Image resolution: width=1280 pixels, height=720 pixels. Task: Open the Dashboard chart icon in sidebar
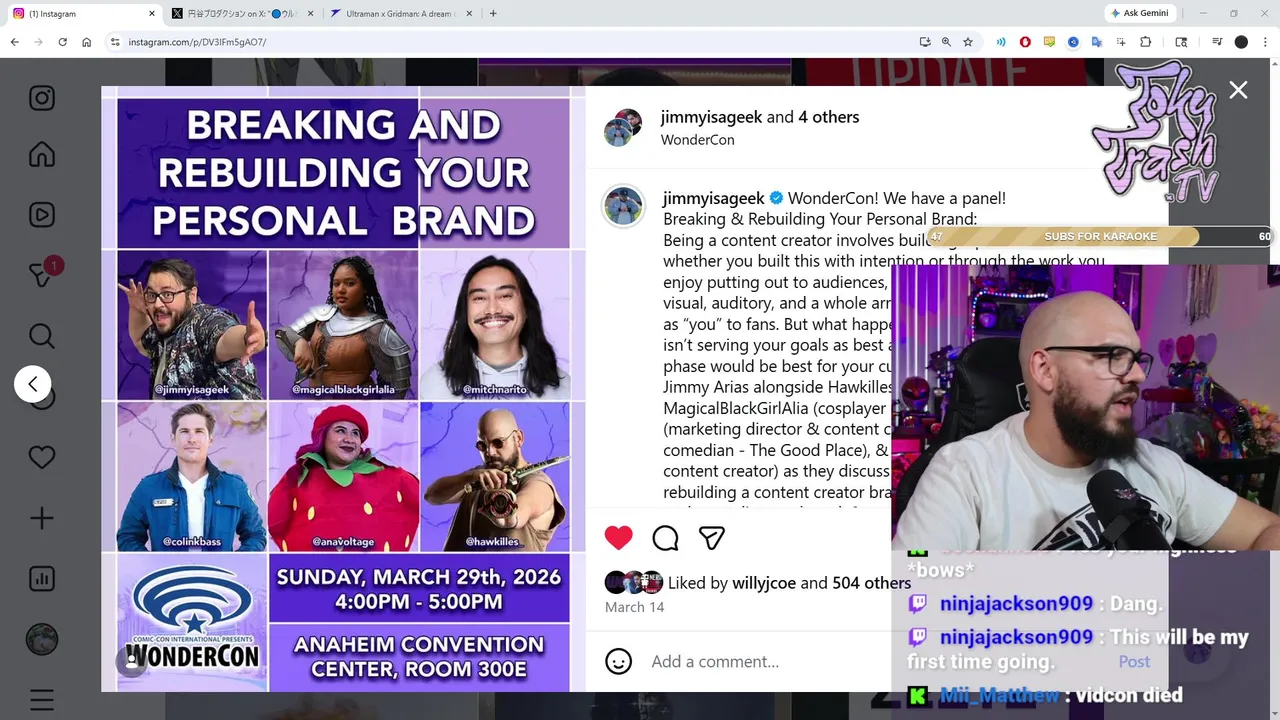[42, 578]
